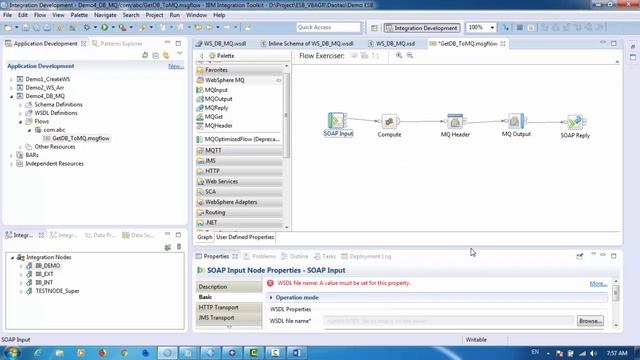Expand the IIB_DEMO integration node

[21, 266]
